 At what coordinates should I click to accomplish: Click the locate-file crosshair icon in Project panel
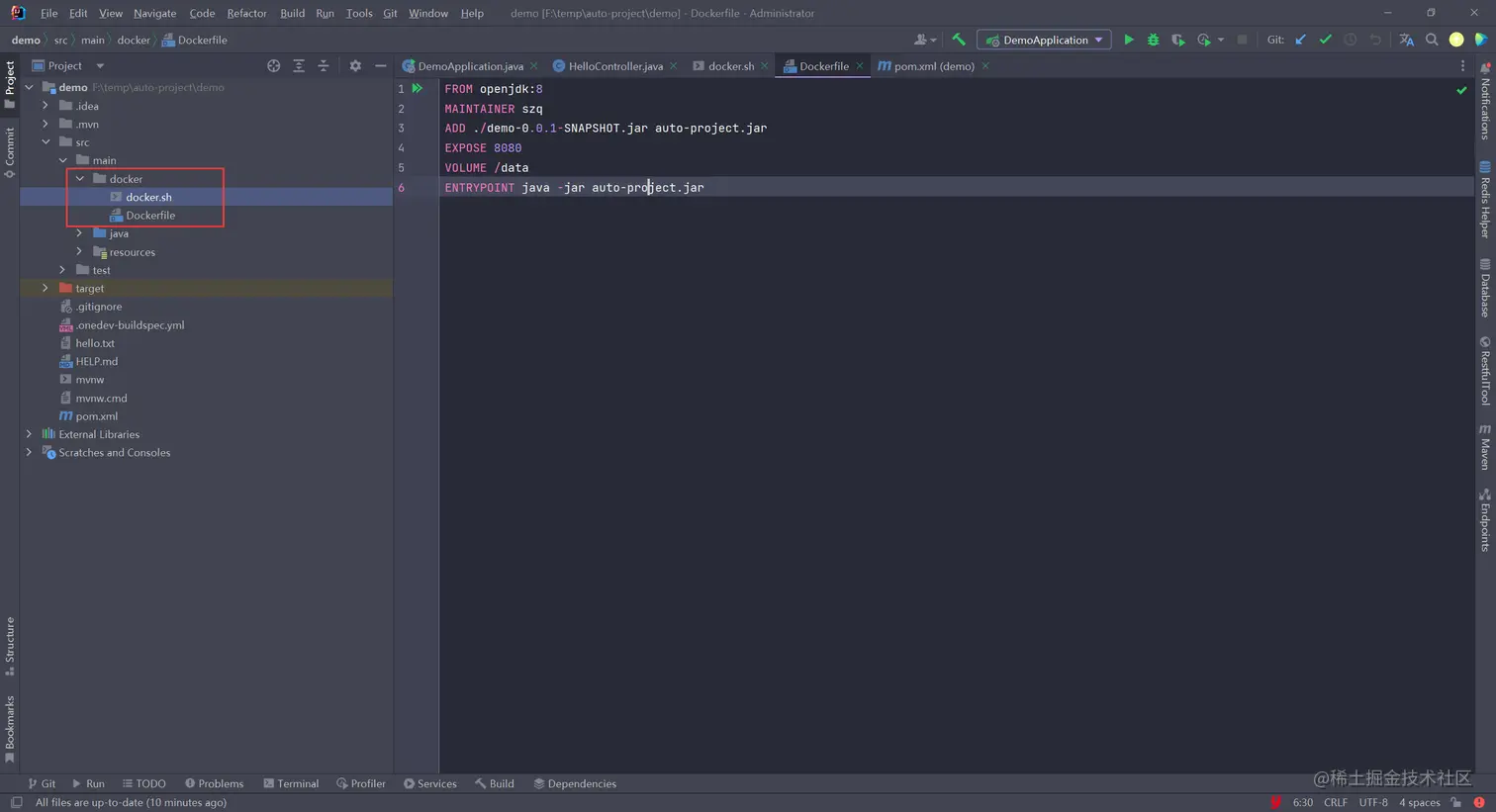click(274, 65)
